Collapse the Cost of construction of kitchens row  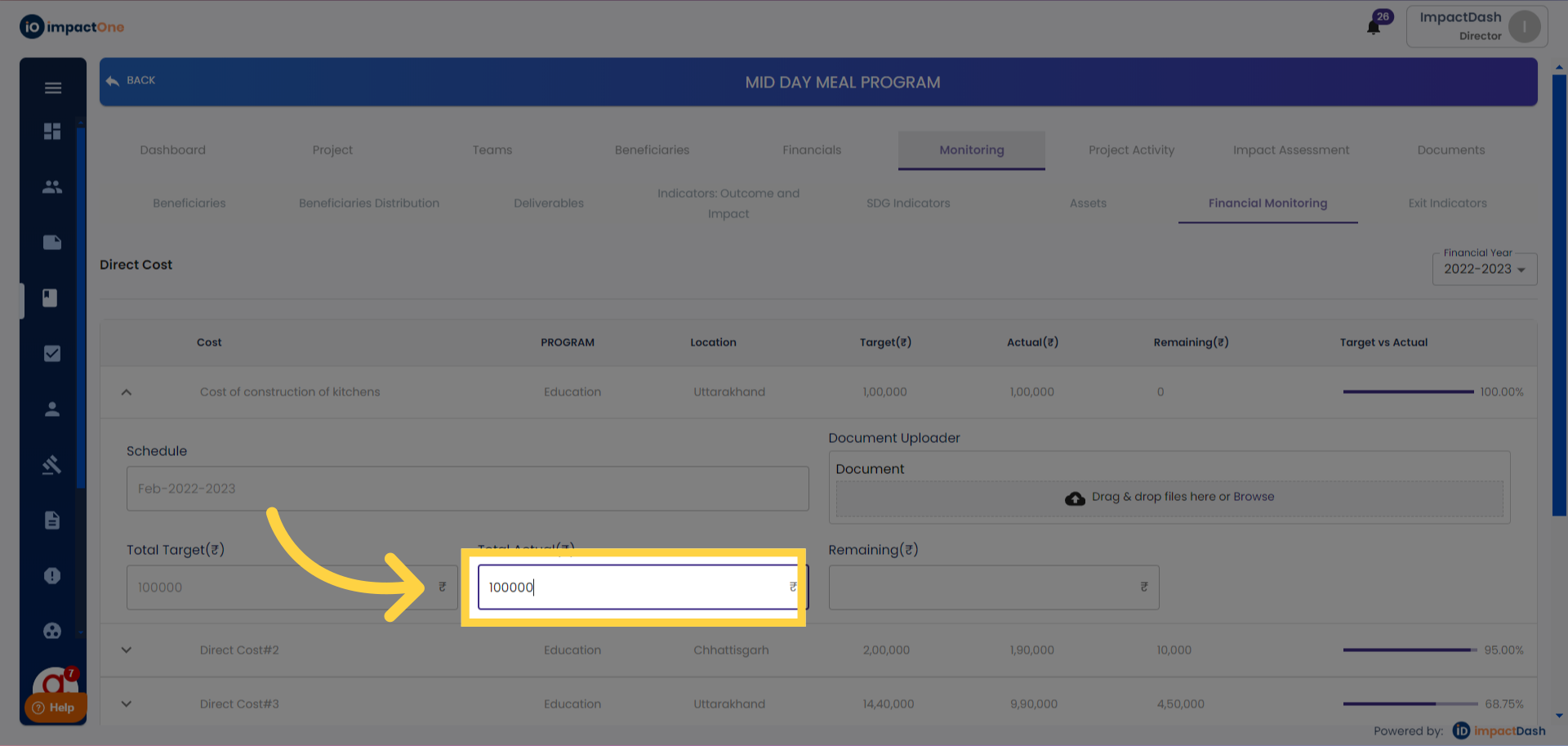click(x=127, y=392)
